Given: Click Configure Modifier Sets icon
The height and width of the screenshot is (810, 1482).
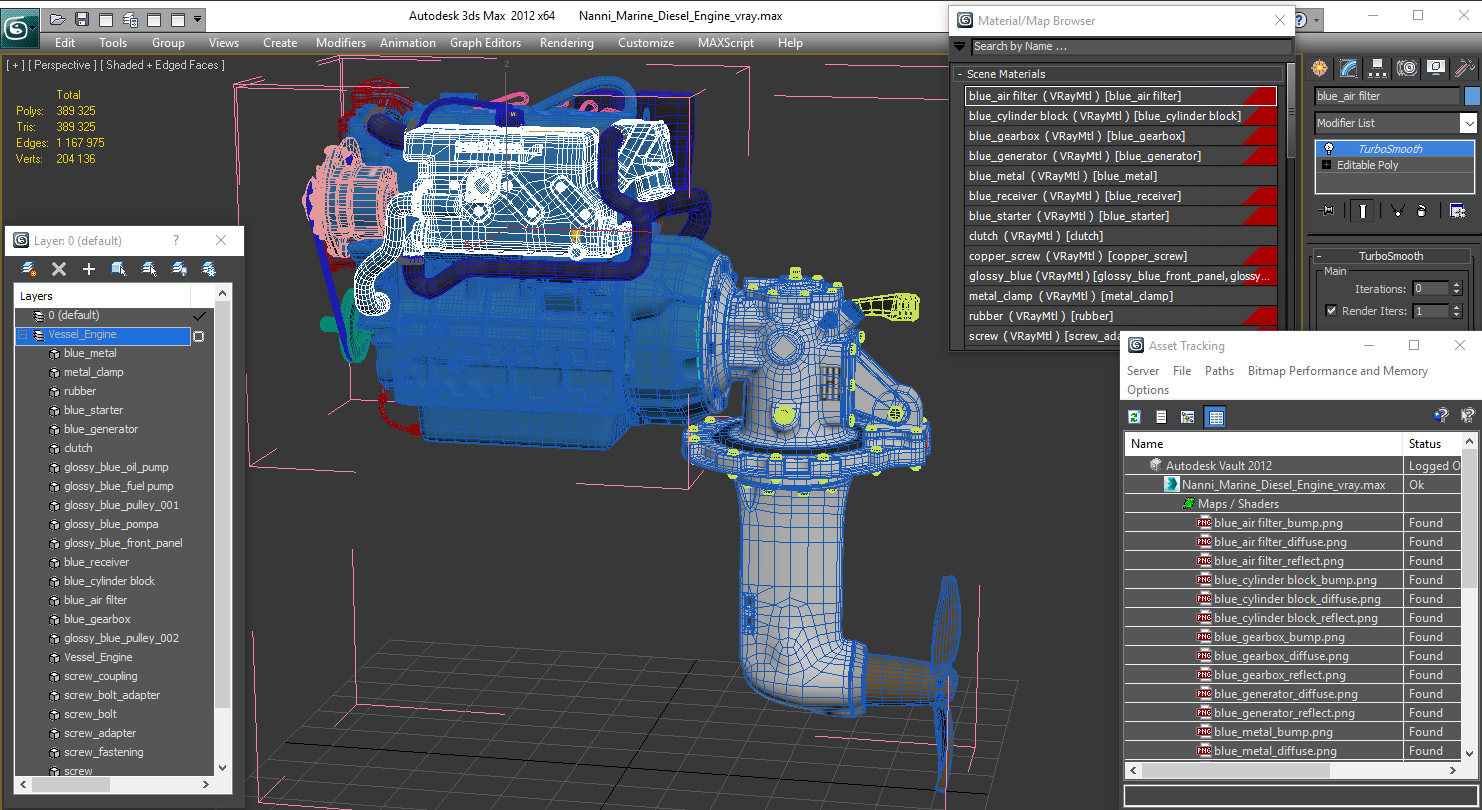Looking at the screenshot, I should [x=1457, y=210].
